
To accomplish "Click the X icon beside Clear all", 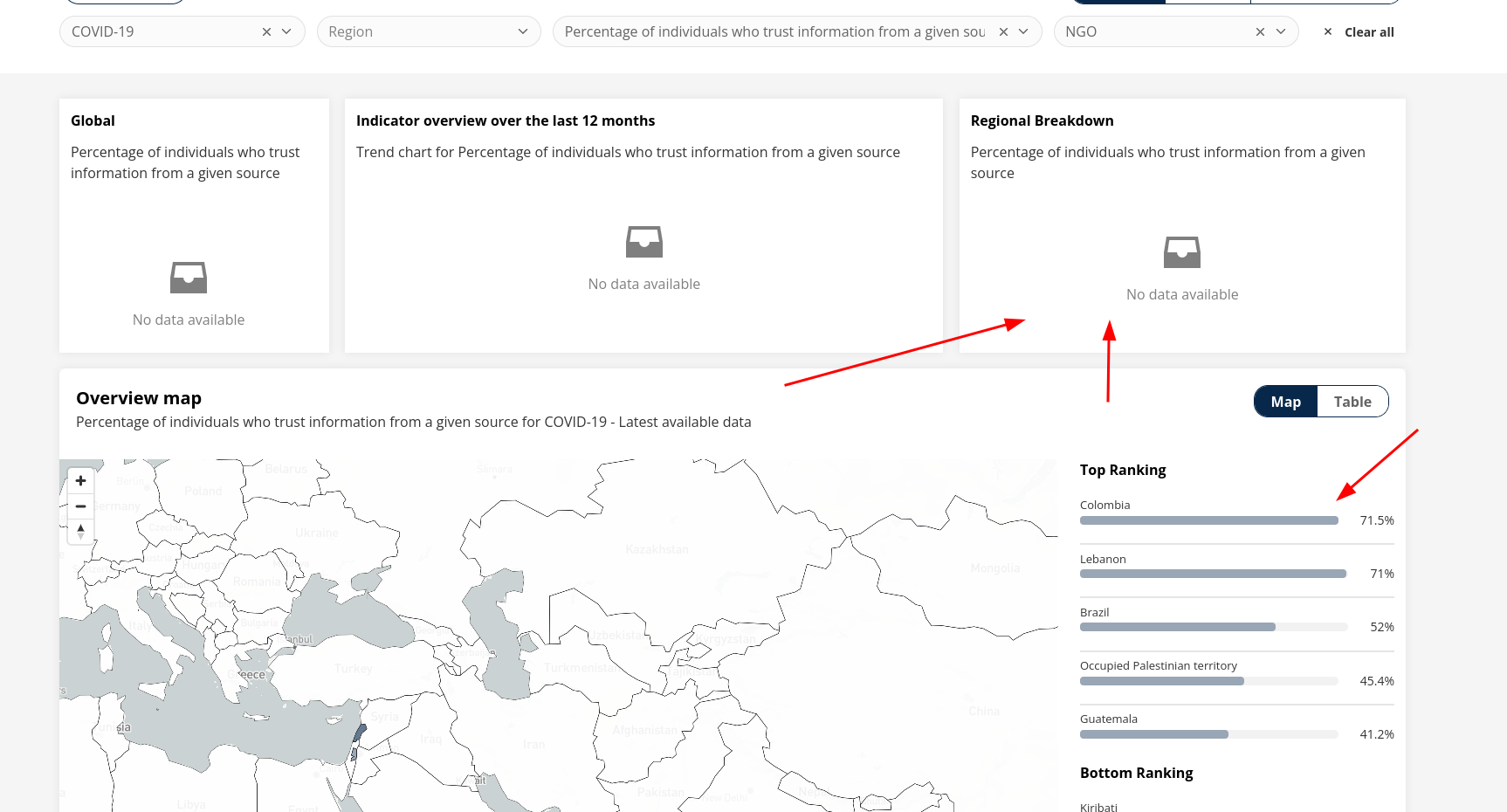I will tap(1327, 31).
